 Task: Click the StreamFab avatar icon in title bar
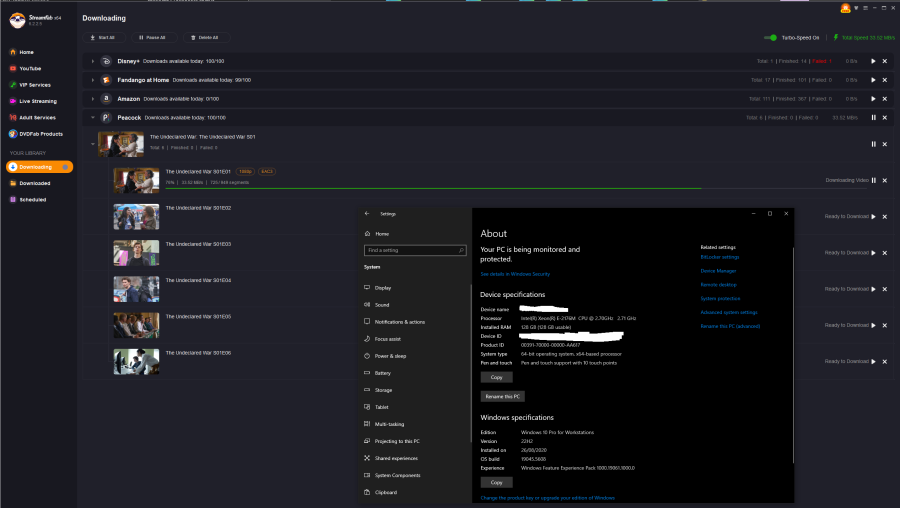(x=845, y=10)
